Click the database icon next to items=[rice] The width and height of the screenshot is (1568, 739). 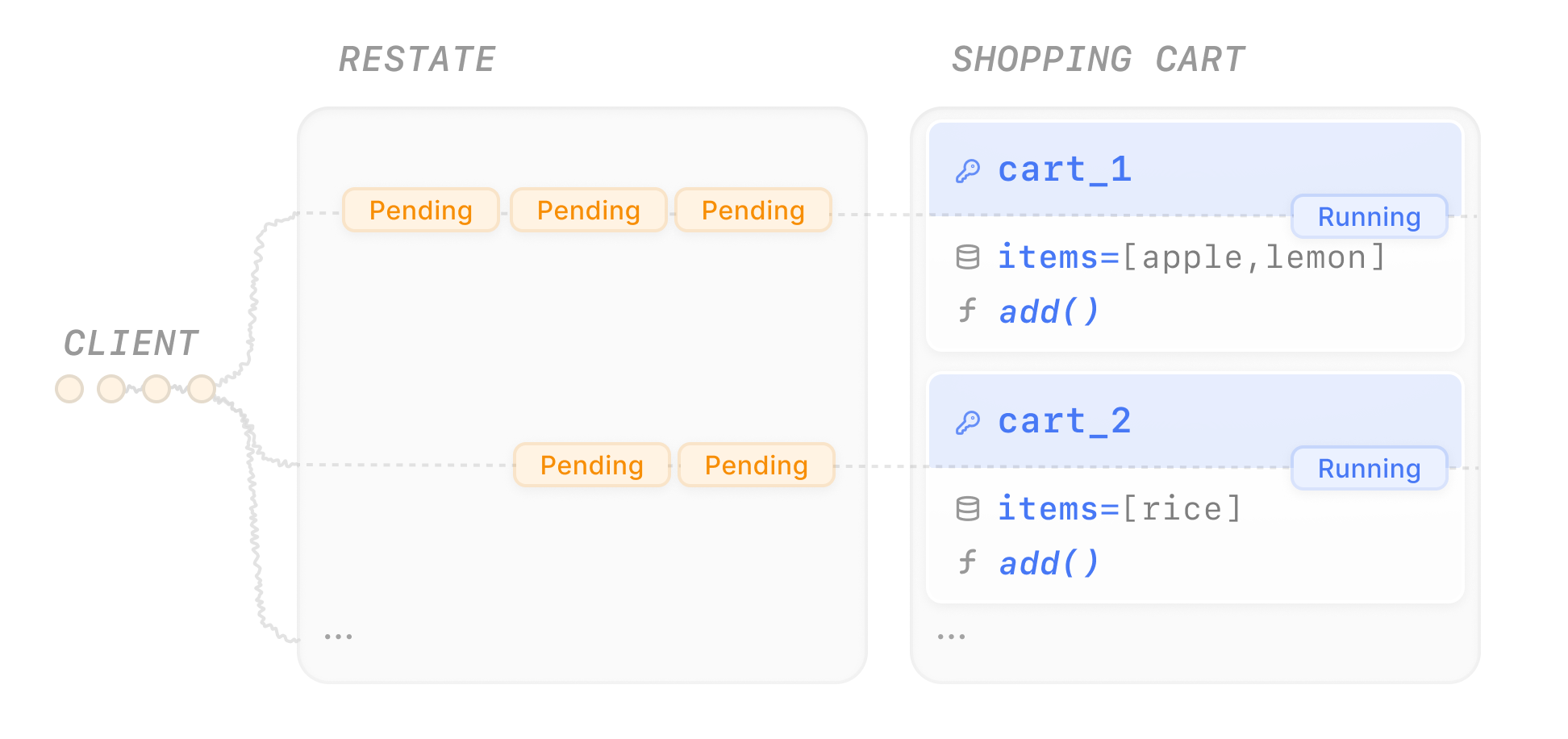pyautogui.click(x=967, y=509)
